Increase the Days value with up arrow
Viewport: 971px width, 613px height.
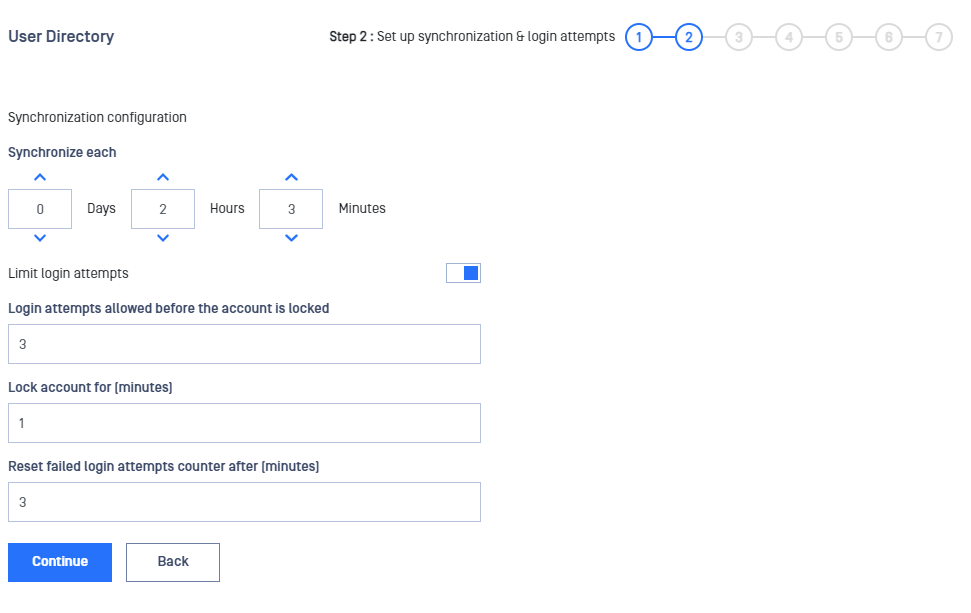pyautogui.click(x=40, y=177)
